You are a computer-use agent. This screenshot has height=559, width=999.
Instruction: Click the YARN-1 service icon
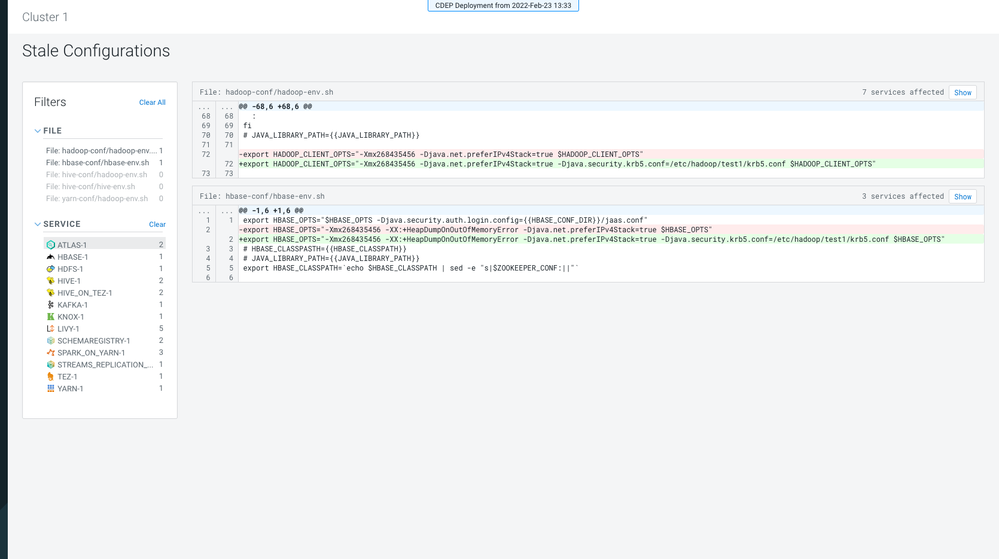pyautogui.click(x=50, y=388)
